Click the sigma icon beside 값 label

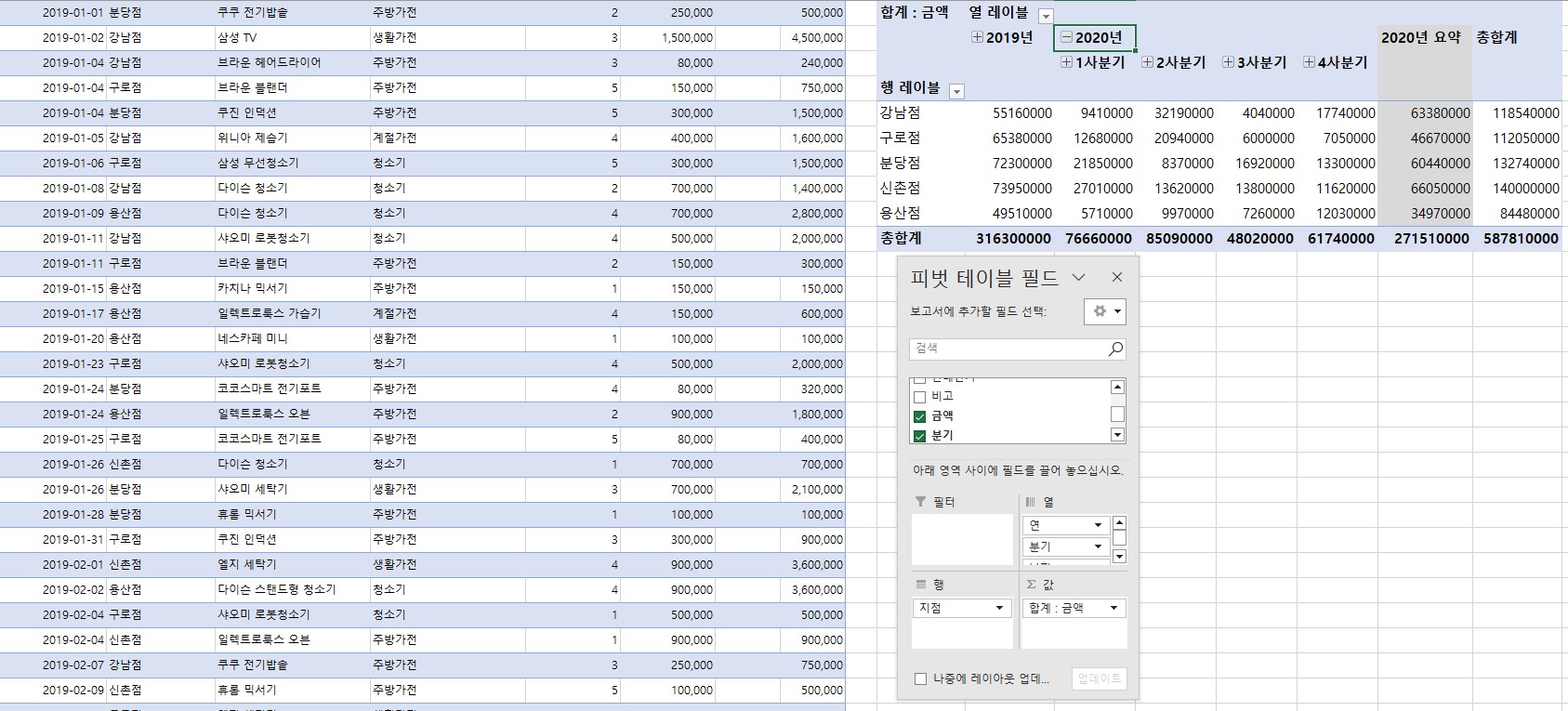[1031, 585]
